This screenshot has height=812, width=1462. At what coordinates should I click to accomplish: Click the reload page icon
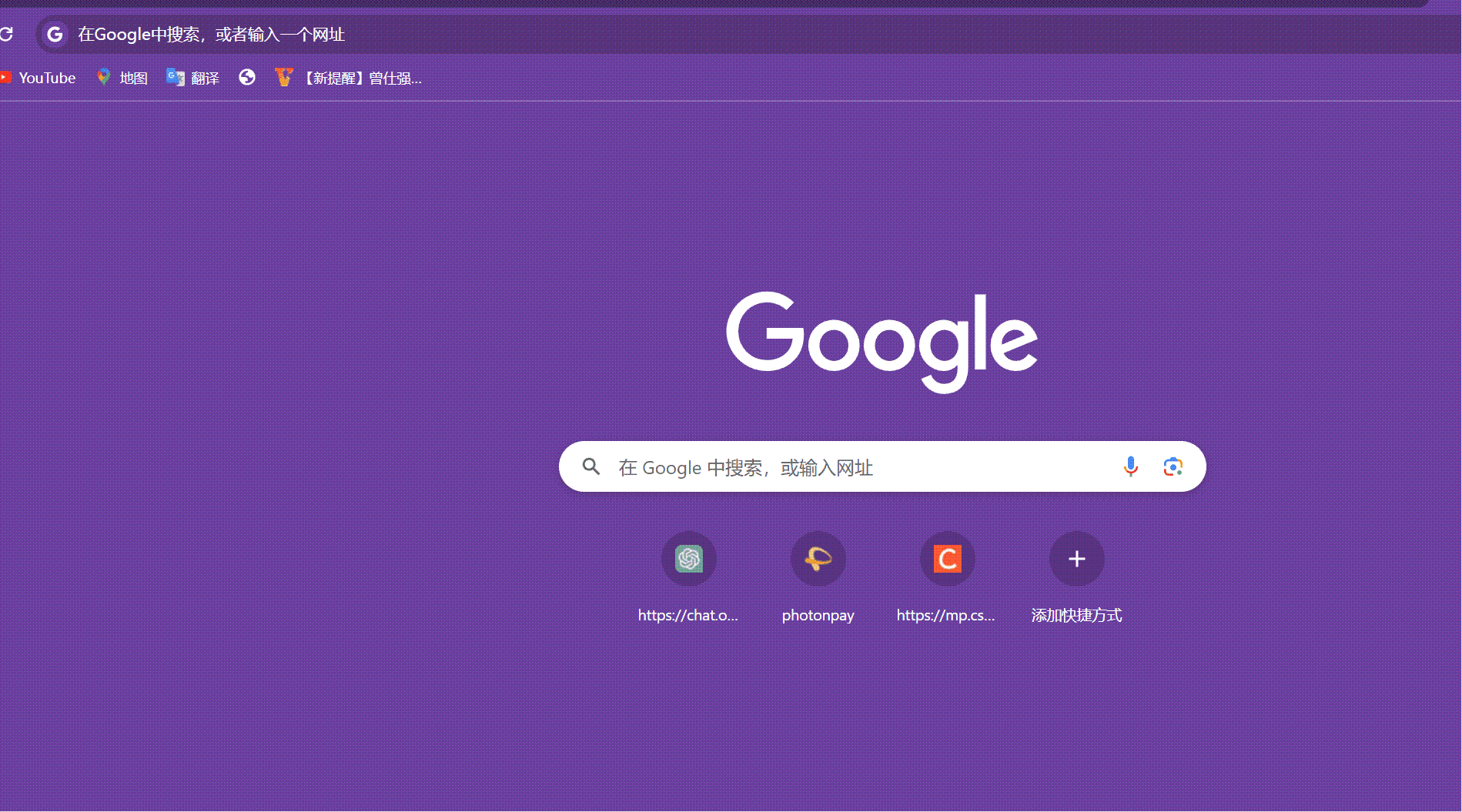tap(6, 34)
